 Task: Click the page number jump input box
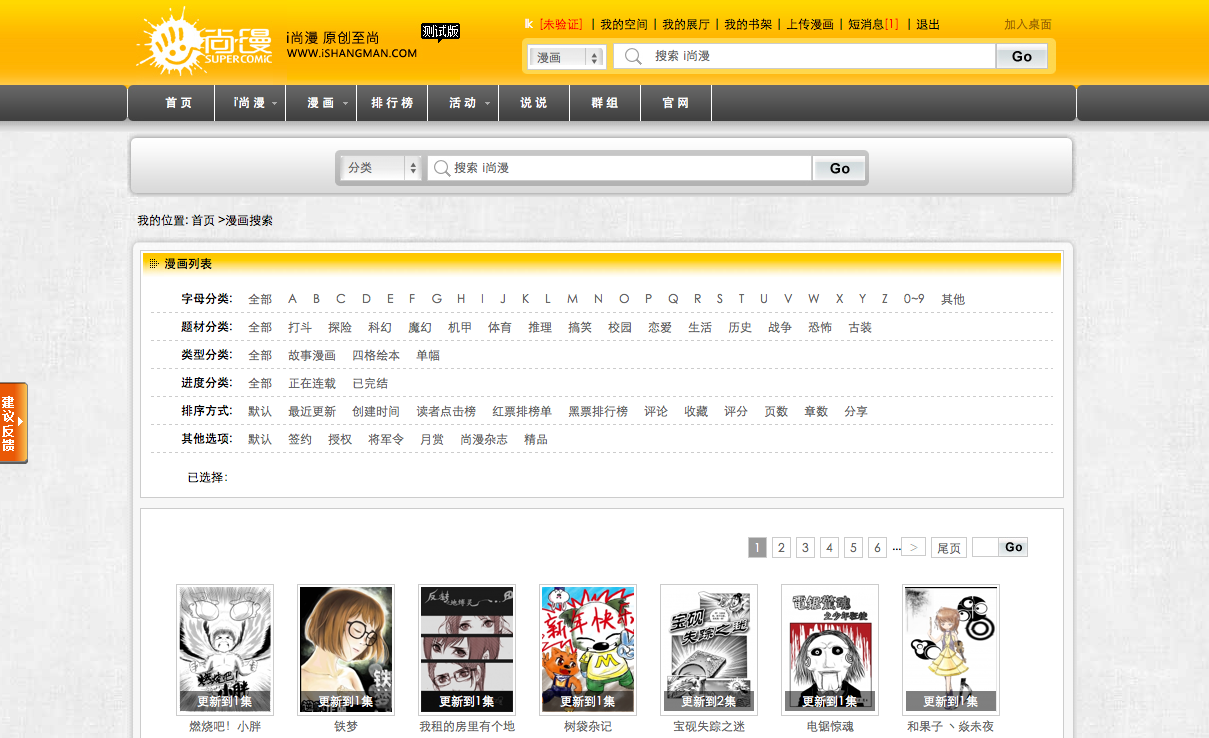tap(984, 547)
